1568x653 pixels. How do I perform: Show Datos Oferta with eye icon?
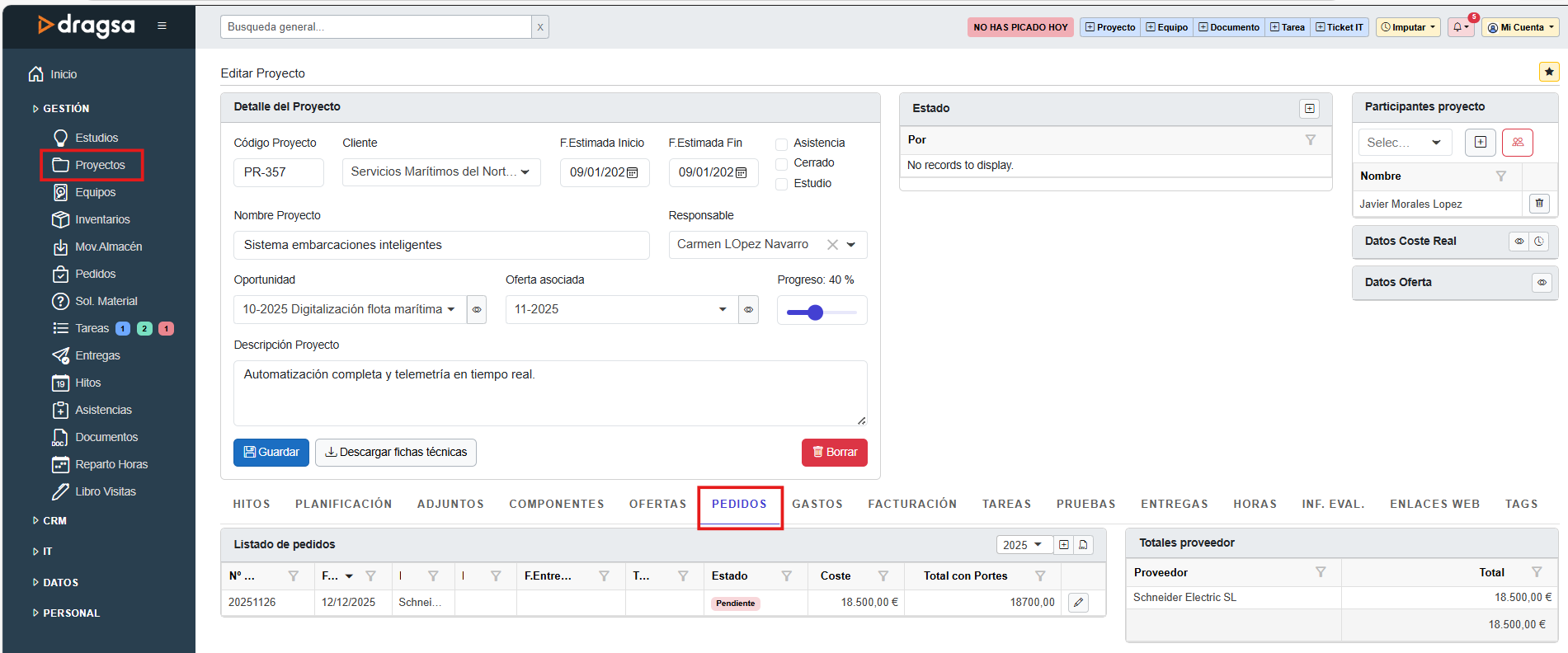1541,283
